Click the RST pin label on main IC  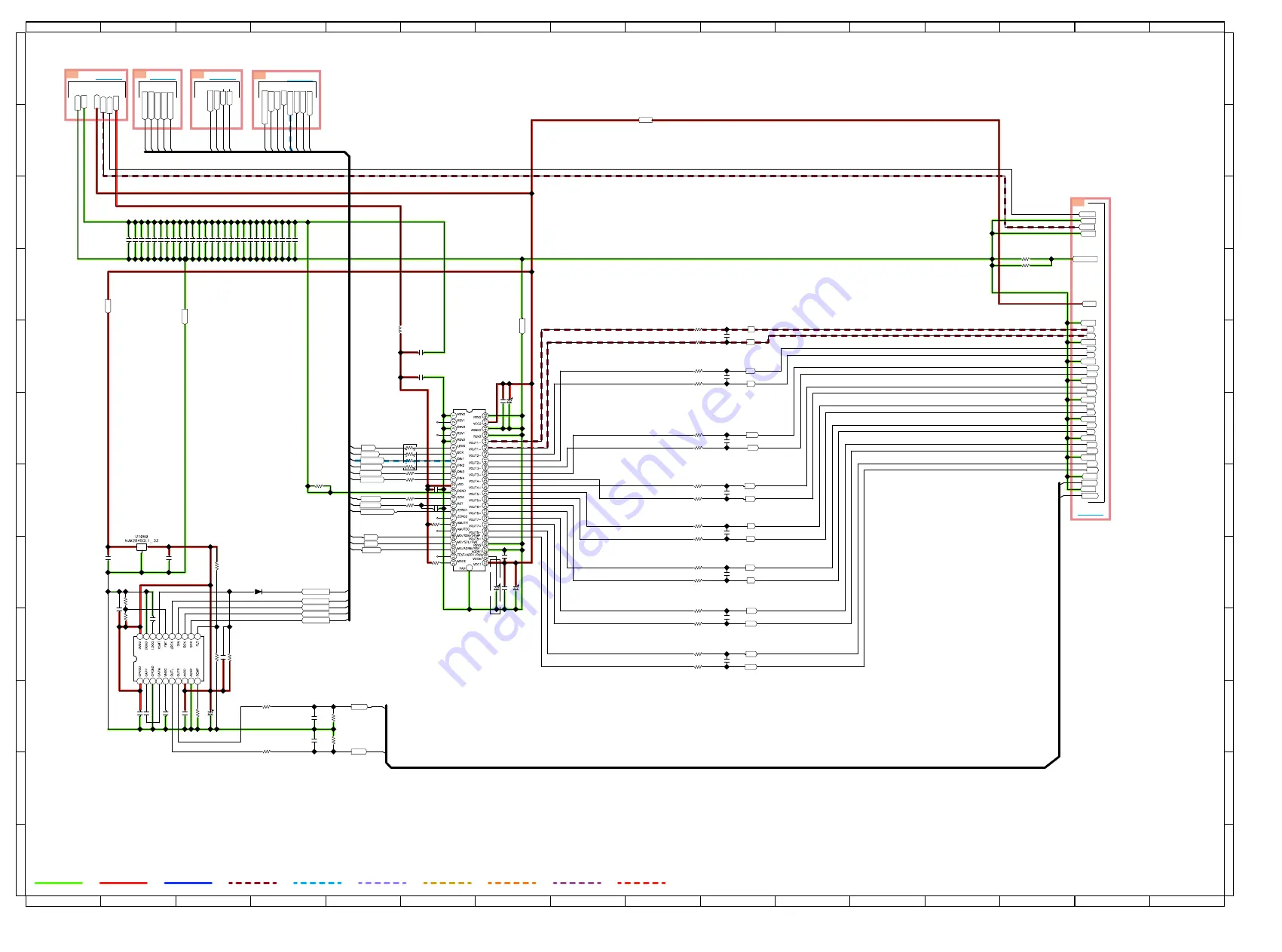(460, 504)
